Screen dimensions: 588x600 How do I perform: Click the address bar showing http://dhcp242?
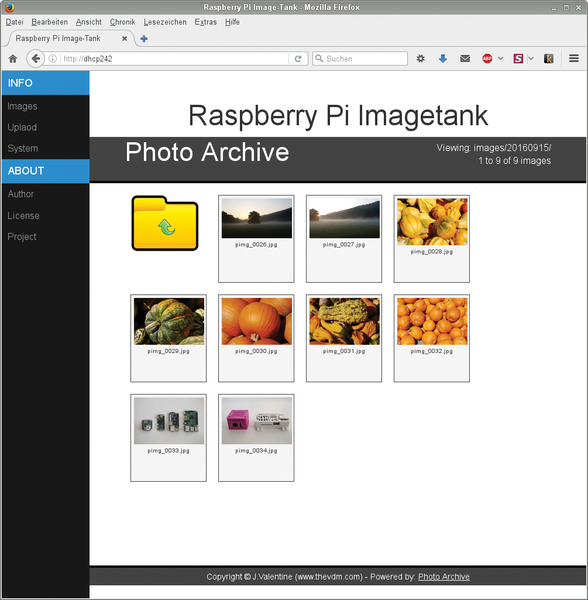tap(174, 59)
